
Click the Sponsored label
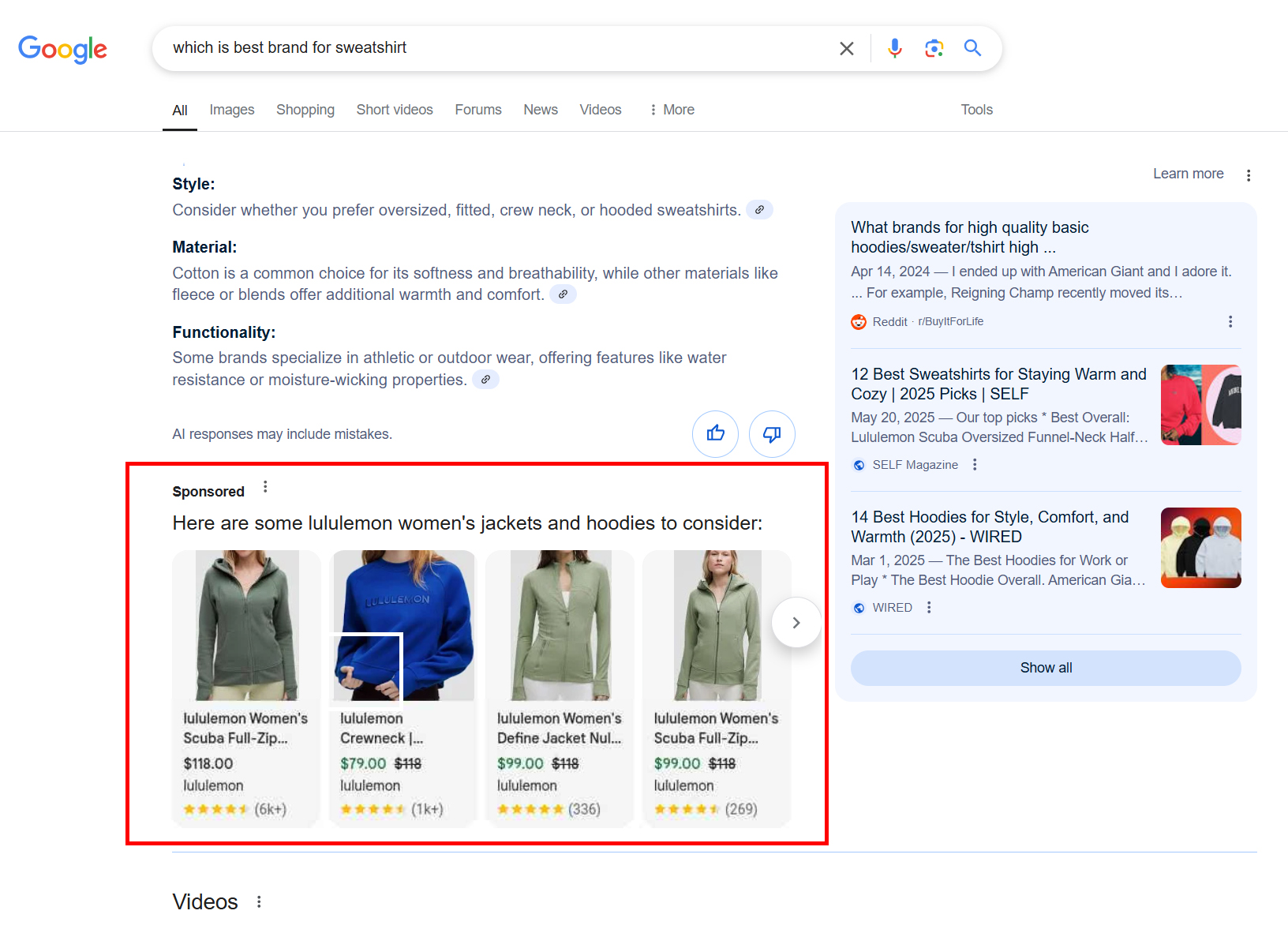click(208, 492)
